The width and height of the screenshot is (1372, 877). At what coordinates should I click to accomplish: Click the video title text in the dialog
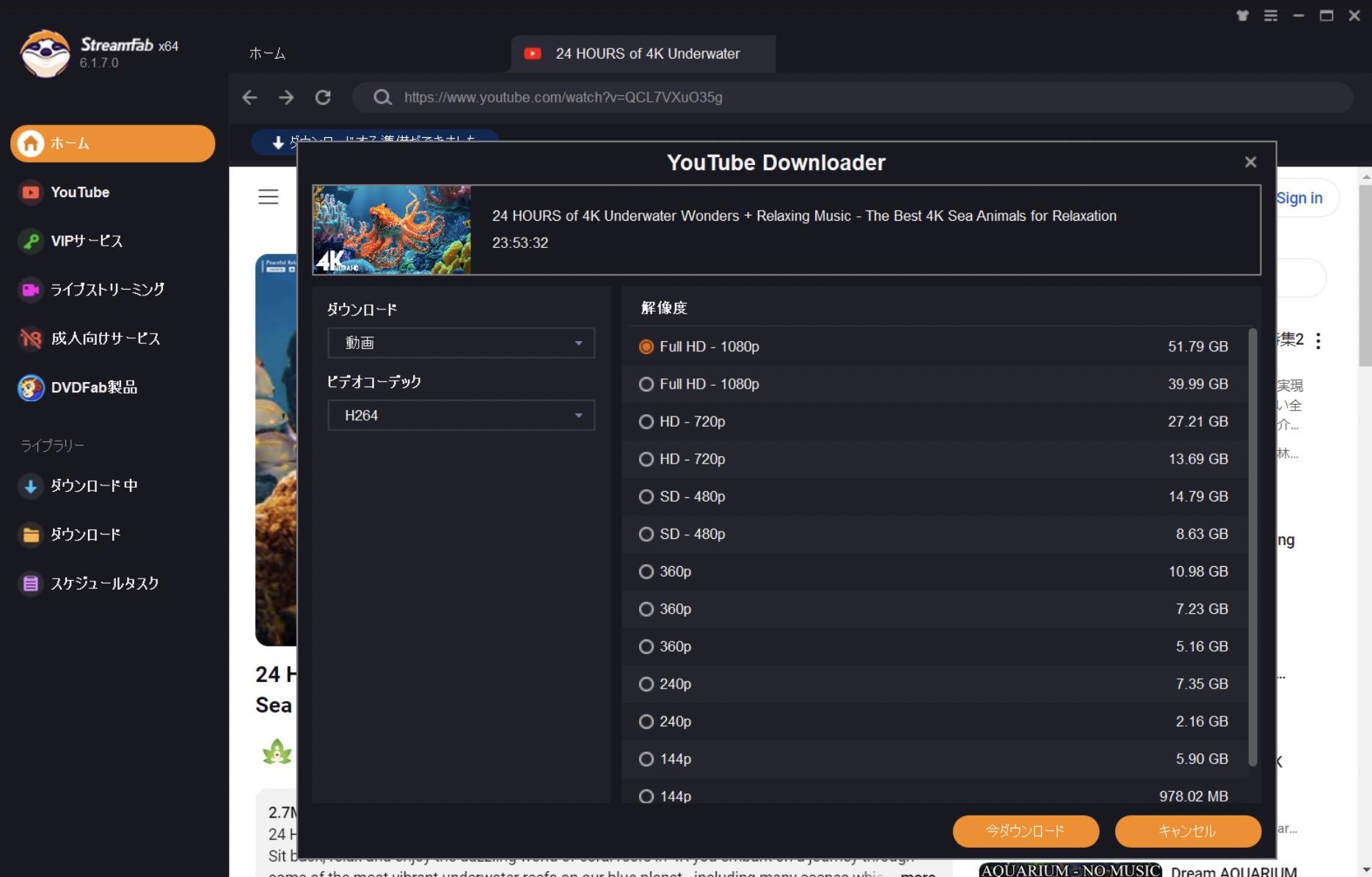coord(804,216)
